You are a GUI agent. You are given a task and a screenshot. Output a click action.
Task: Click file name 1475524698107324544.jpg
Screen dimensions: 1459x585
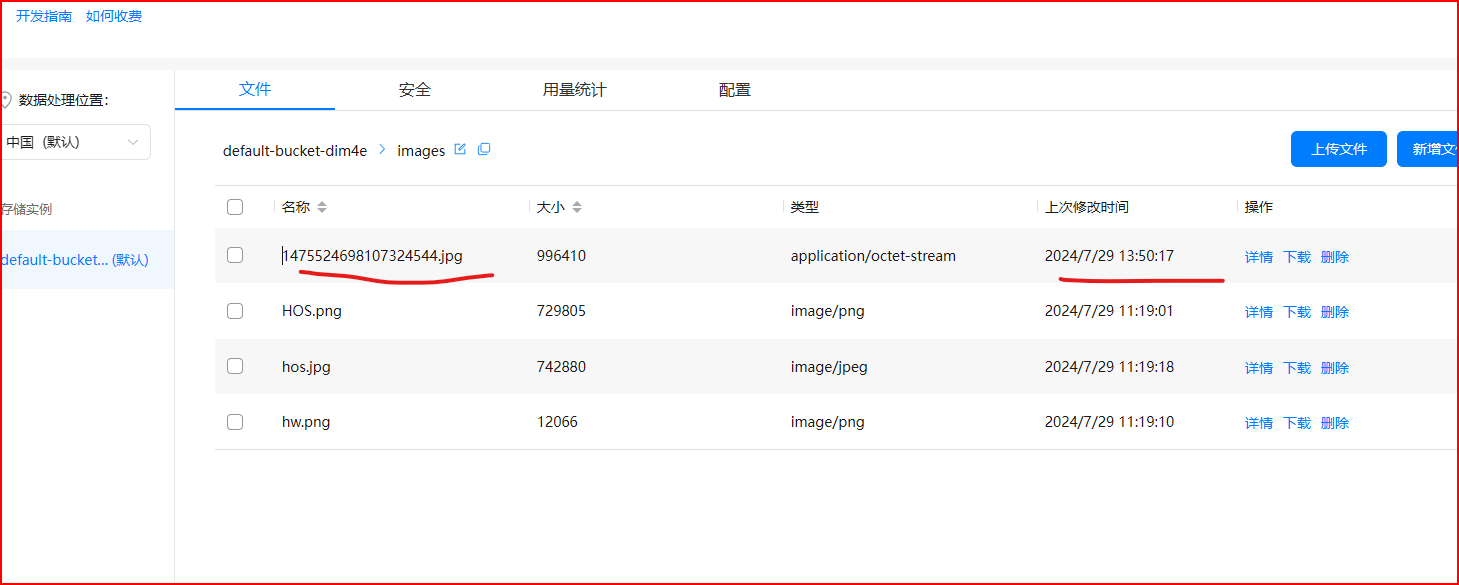pyautogui.click(x=372, y=256)
